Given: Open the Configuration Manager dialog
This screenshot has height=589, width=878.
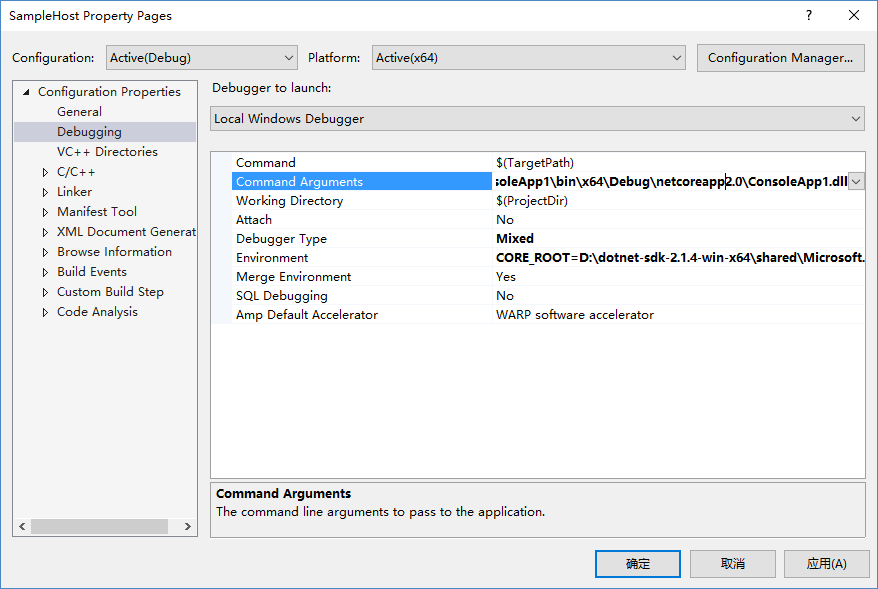Looking at the screenshot, I should [x=780, y=57].
